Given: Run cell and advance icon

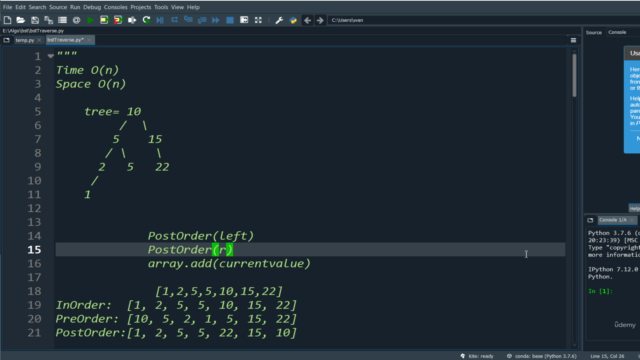Looking at the screenshot, I should point(118,20).
